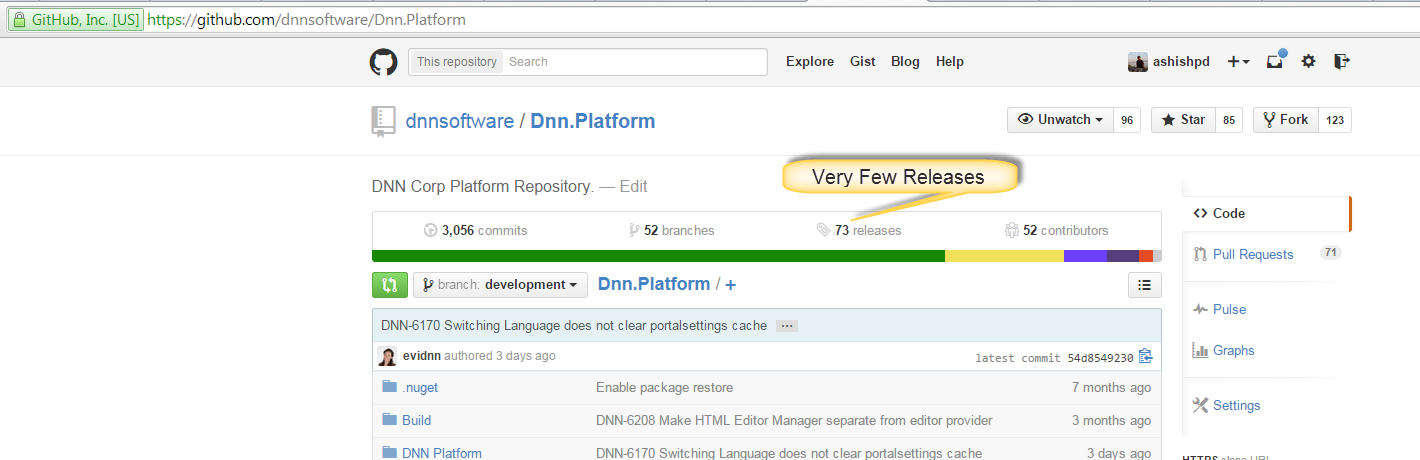The image size is (1420, 460).
Task: Open account settings gear icon
Action: [1308, 61]
